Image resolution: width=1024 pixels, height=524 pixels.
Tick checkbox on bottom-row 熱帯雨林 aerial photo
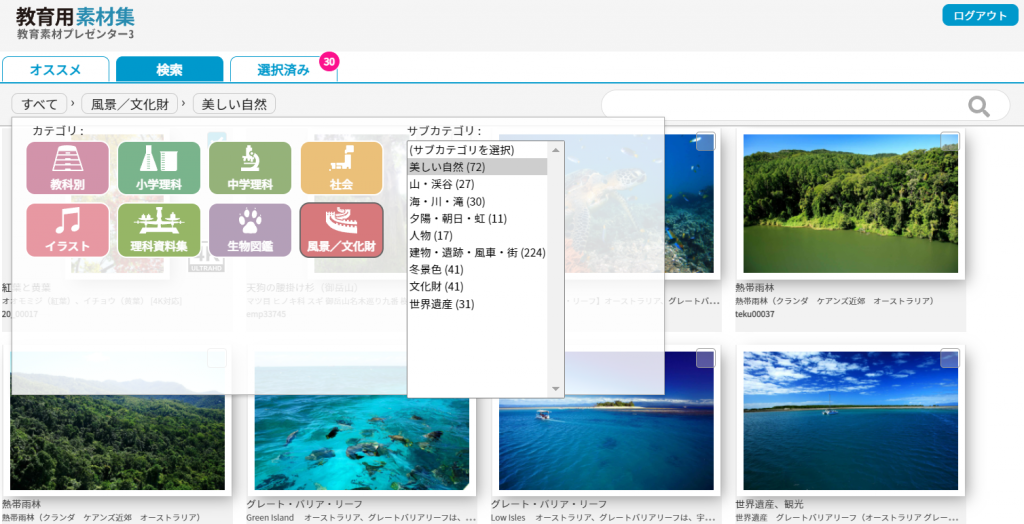click(x=217, y=358)
